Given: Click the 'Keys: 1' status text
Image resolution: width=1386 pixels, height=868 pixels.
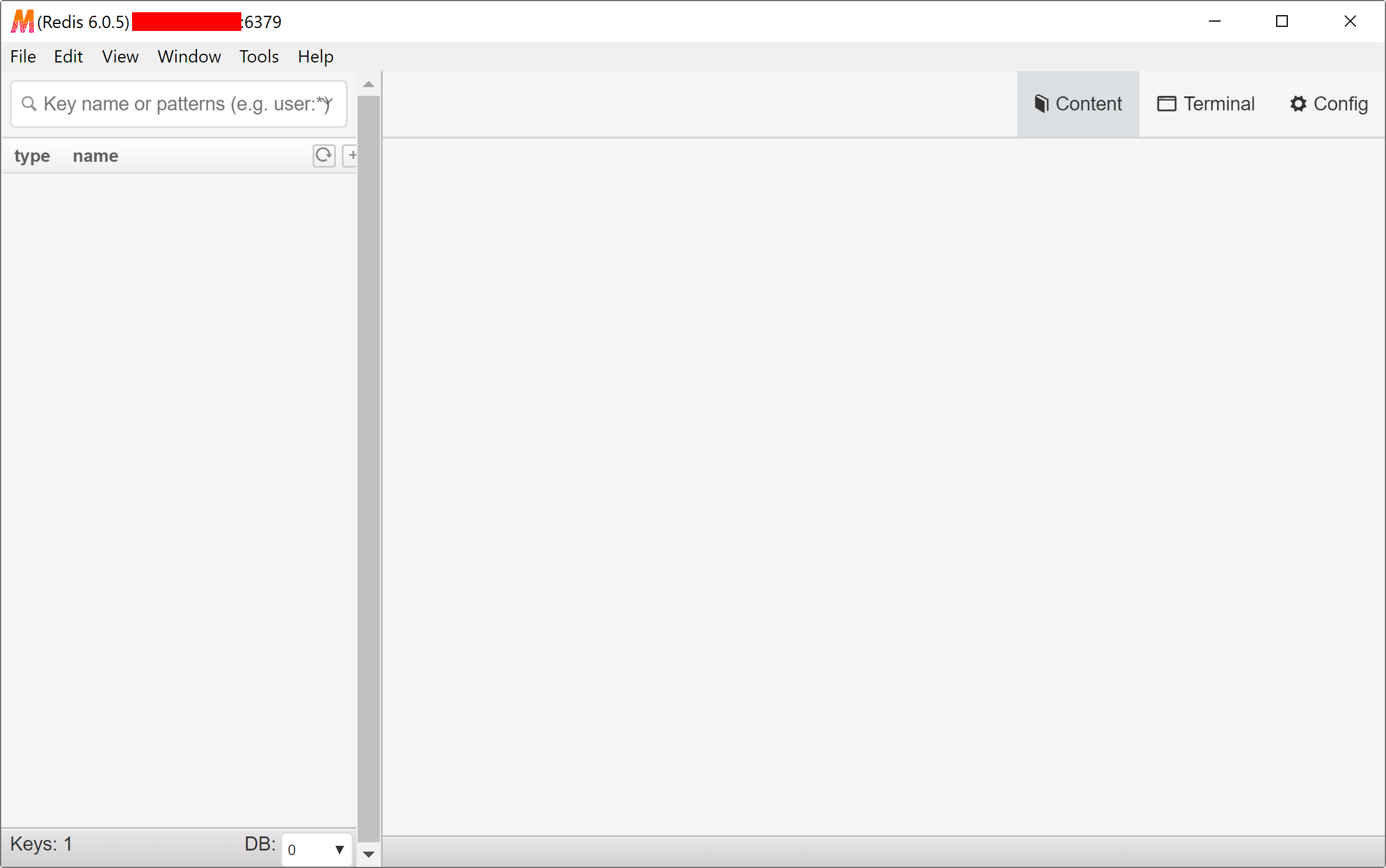Looking at the screenshot, I should (x=41, y=844).
